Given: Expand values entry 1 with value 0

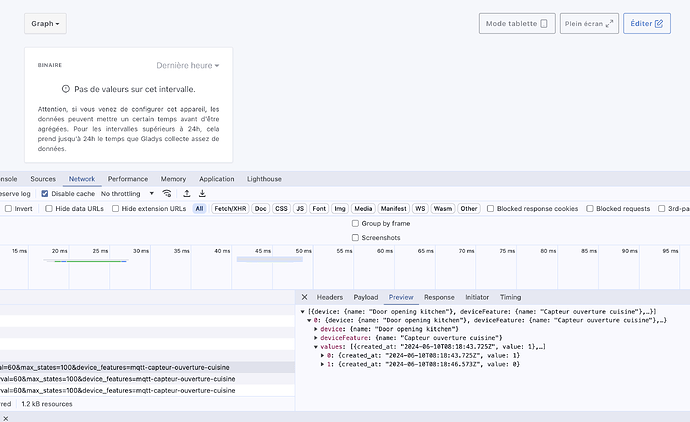Looking at the screenshot, I should (323, 364).
